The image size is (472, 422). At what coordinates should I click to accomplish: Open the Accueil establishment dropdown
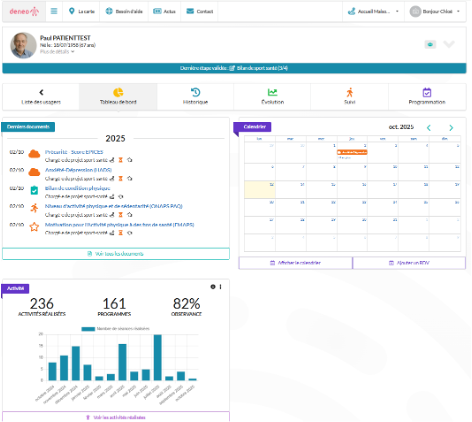click(x=373, y=11)
